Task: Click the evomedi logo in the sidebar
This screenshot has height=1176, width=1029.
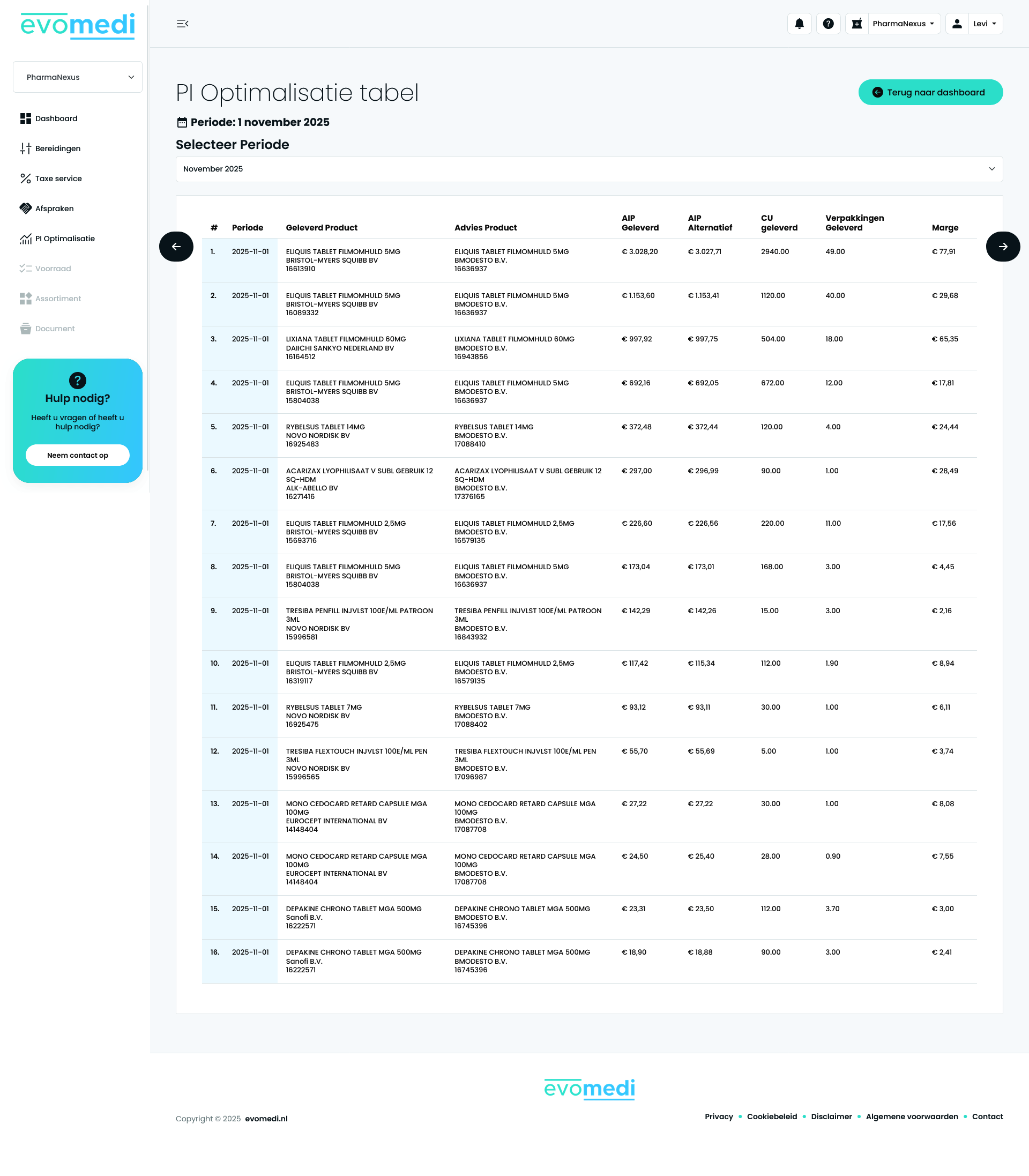Action: [78, 25]
